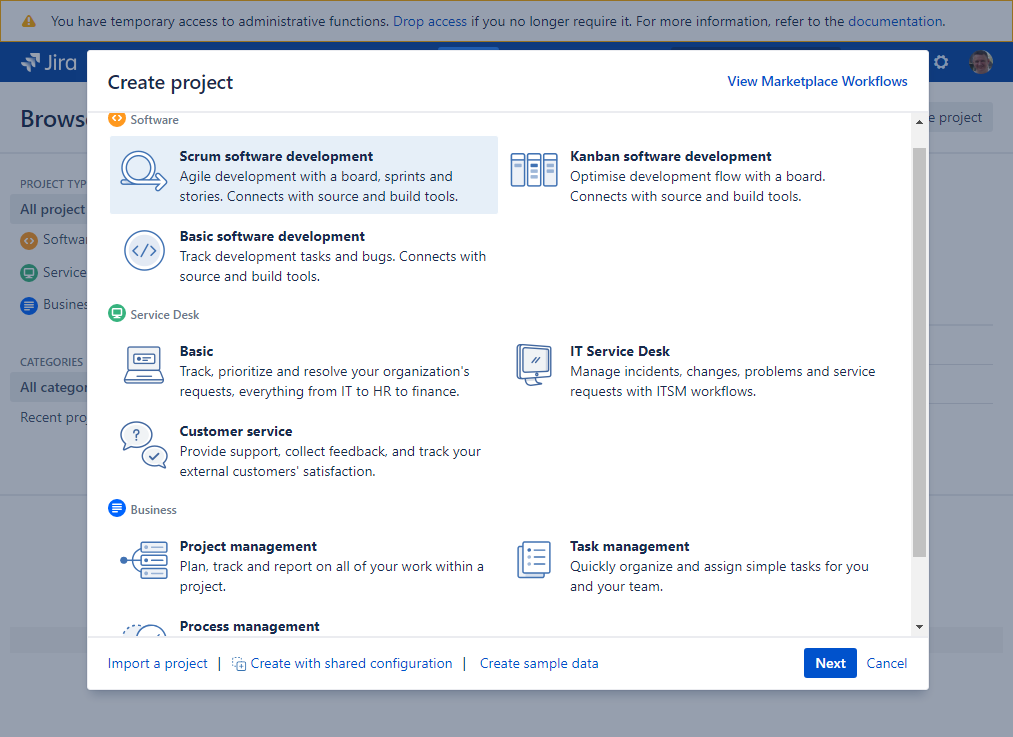Click the dialog vertical scrollbar thumb
Image resolution: width=1013 pixels, height=737 pixels.
(x=919, y=352)
